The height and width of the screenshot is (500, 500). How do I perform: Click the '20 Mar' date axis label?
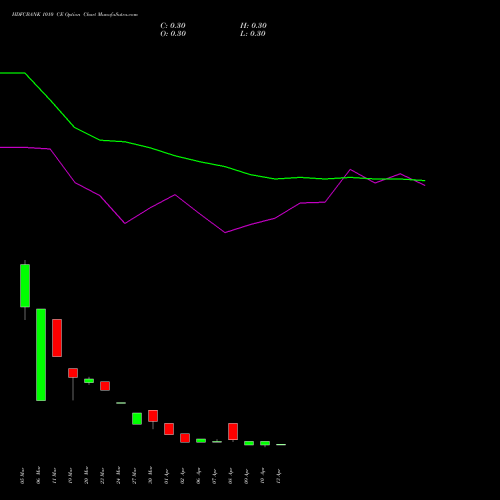(86, 476)
